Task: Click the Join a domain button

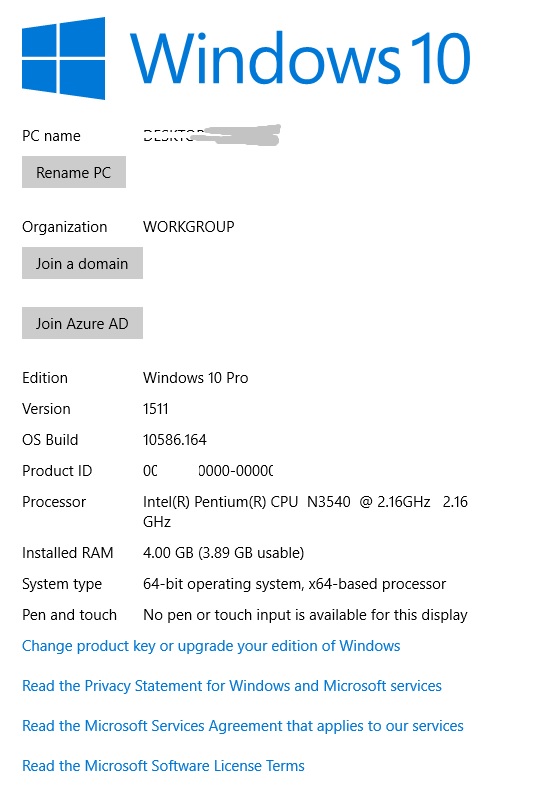Action: pos(82,263)
